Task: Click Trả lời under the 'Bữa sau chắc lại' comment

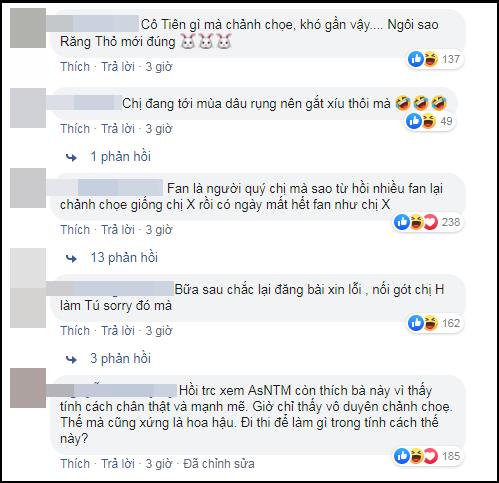Action: [118, 331]
